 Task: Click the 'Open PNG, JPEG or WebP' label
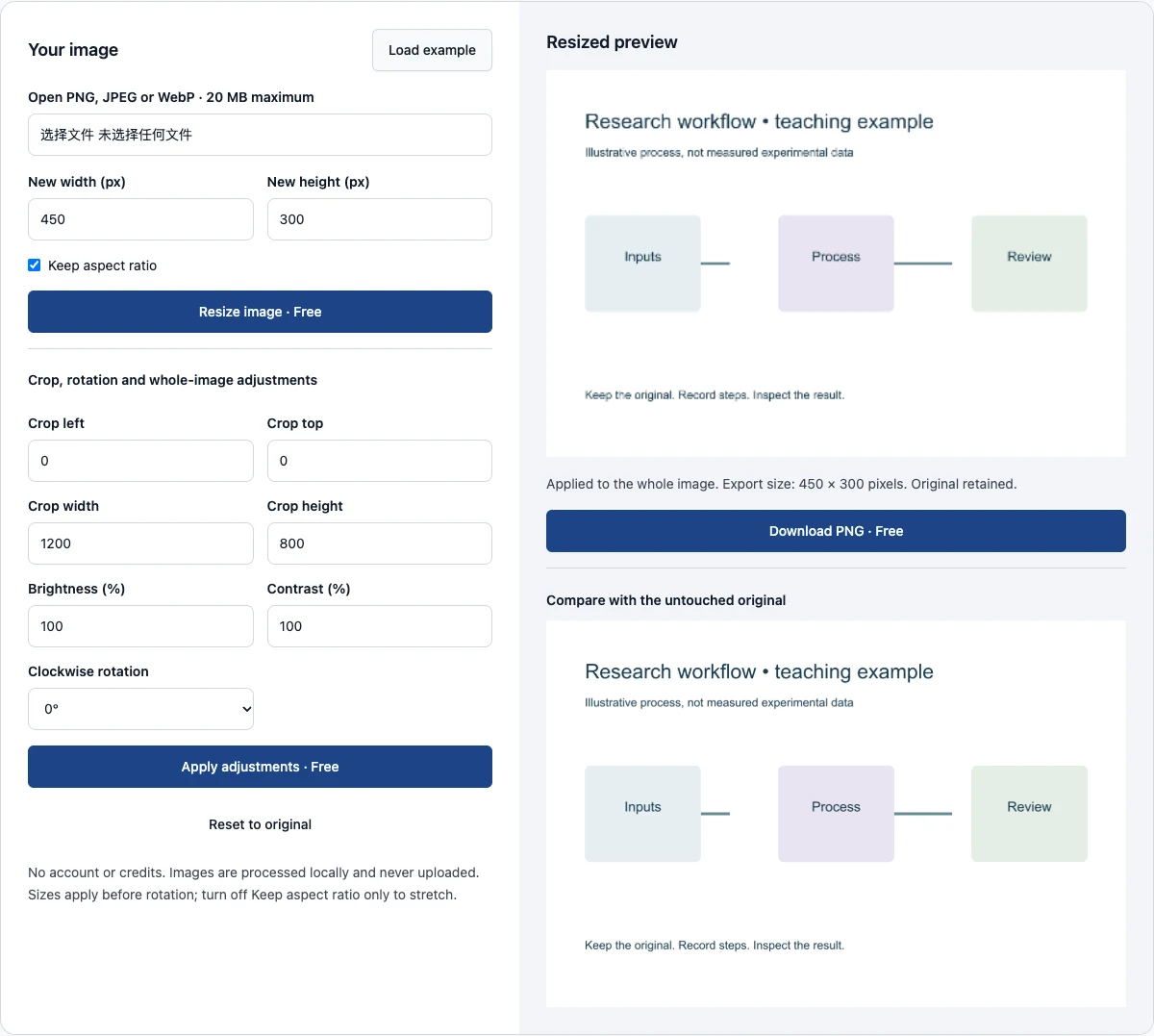click(x=171, y=97)
